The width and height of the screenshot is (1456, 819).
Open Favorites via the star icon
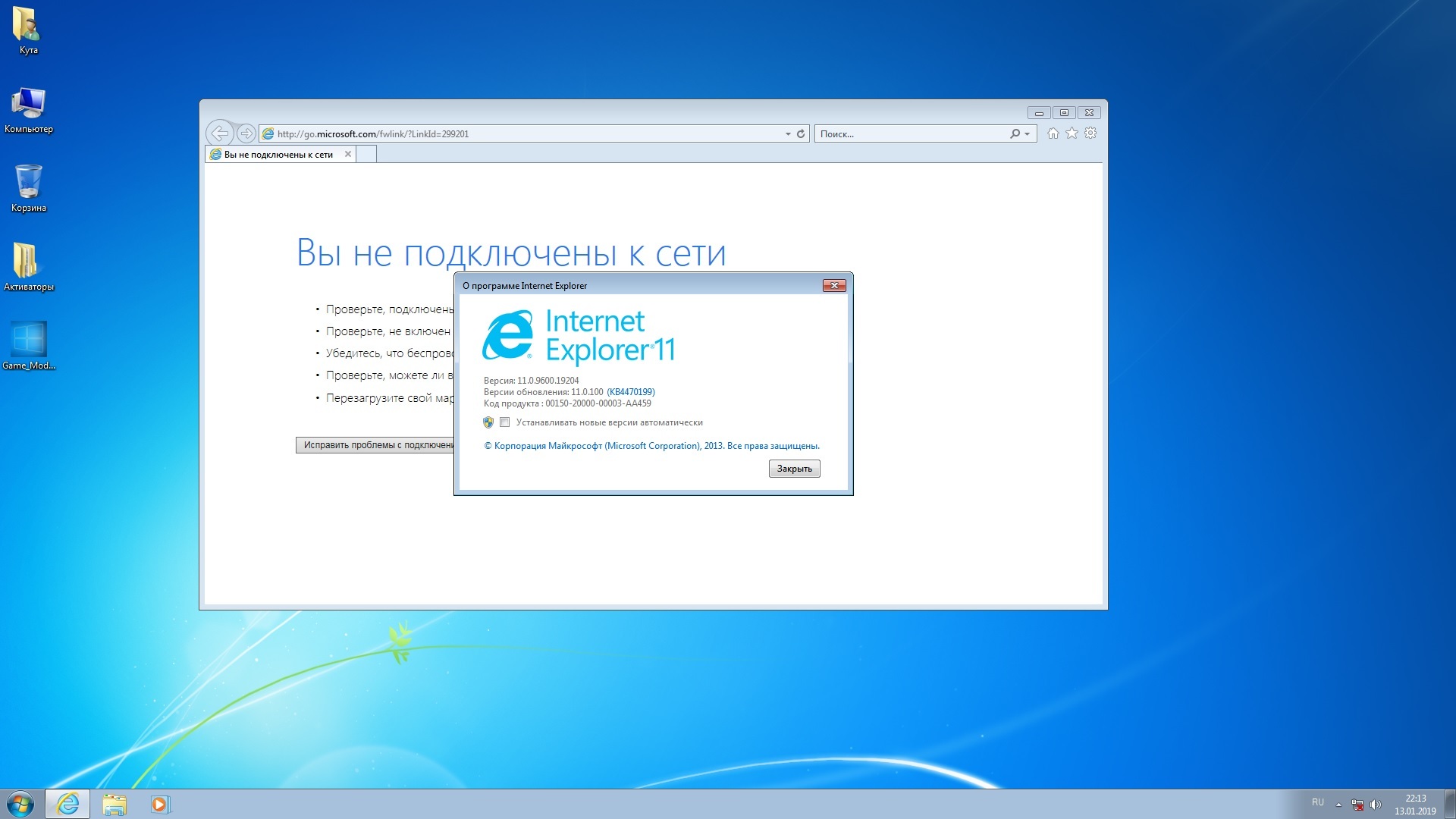click(1072, 133)
